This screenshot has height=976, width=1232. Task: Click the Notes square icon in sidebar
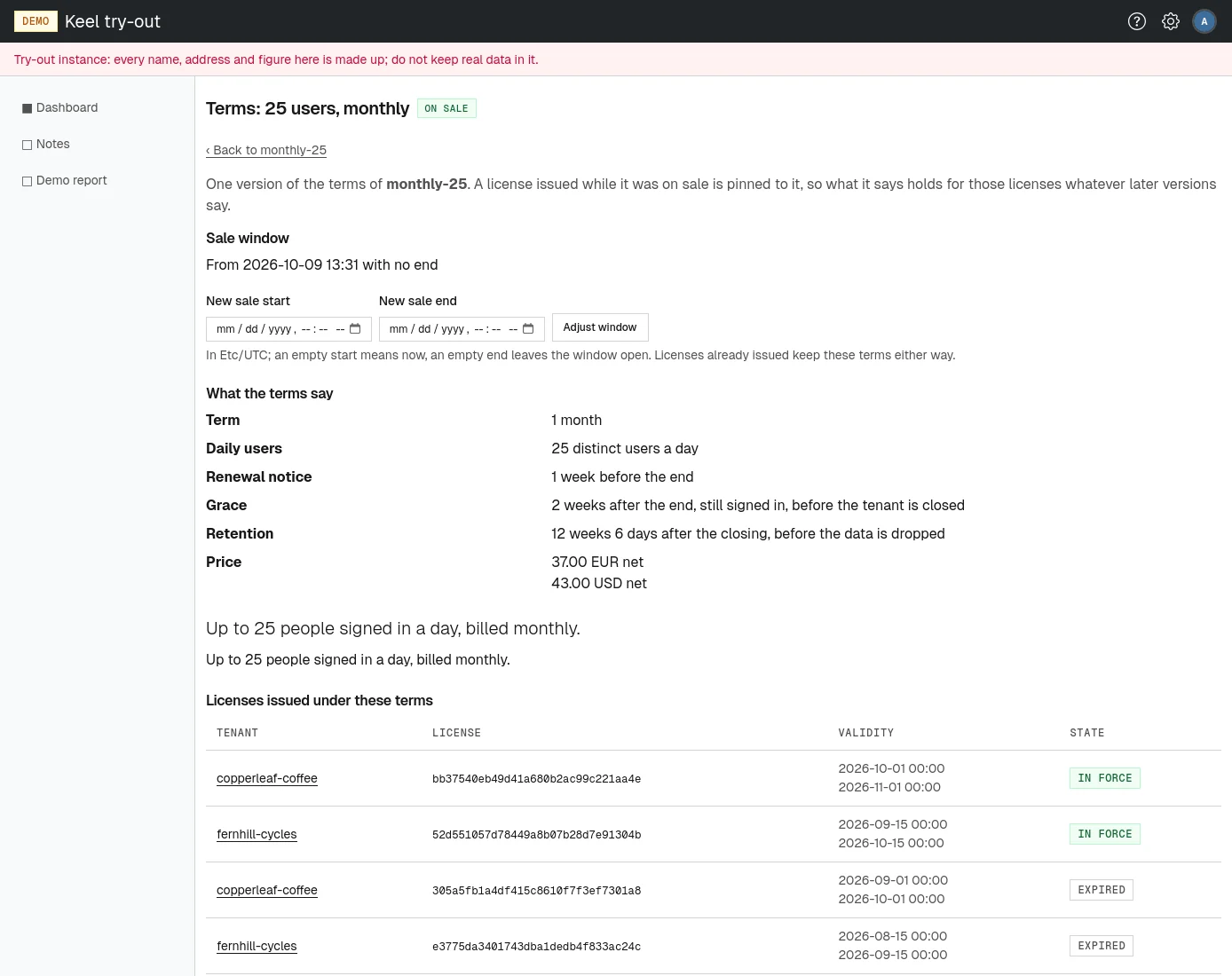[27, 145]
